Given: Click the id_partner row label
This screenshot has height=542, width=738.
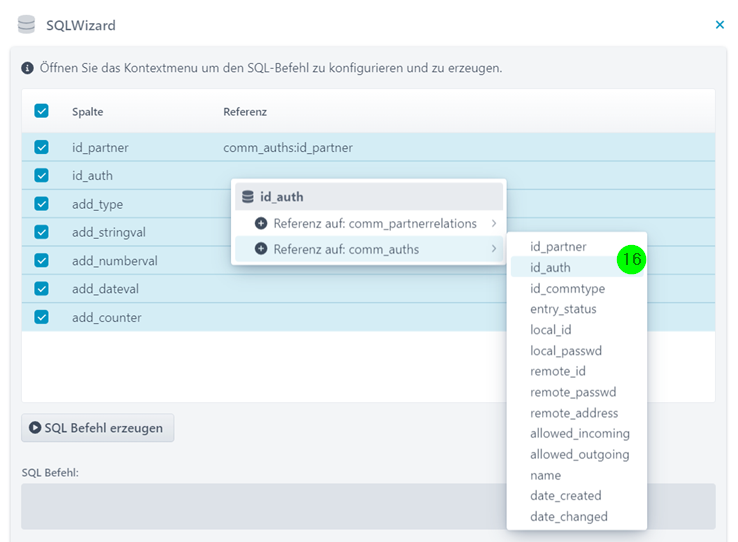Looking at the screenshot, I should tap(100, 147).
